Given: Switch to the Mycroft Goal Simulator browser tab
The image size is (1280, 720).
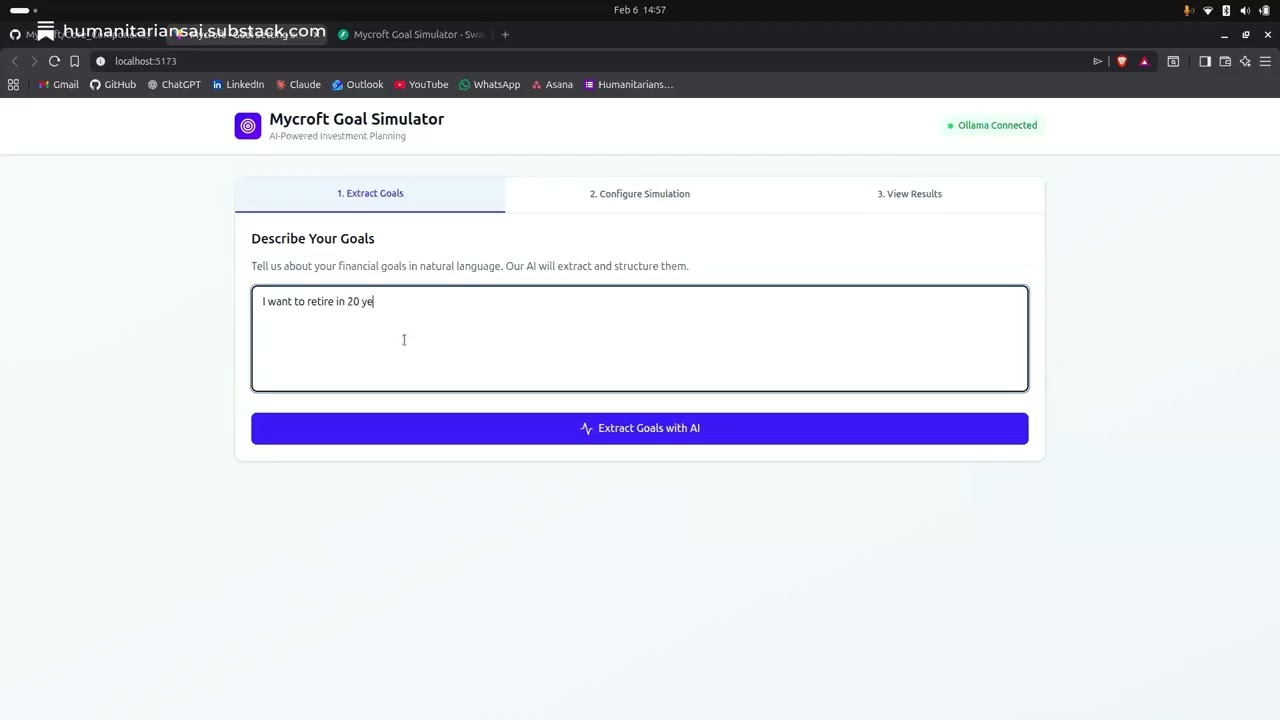Looking at the screenshot, I should click(x=412, y=34).
